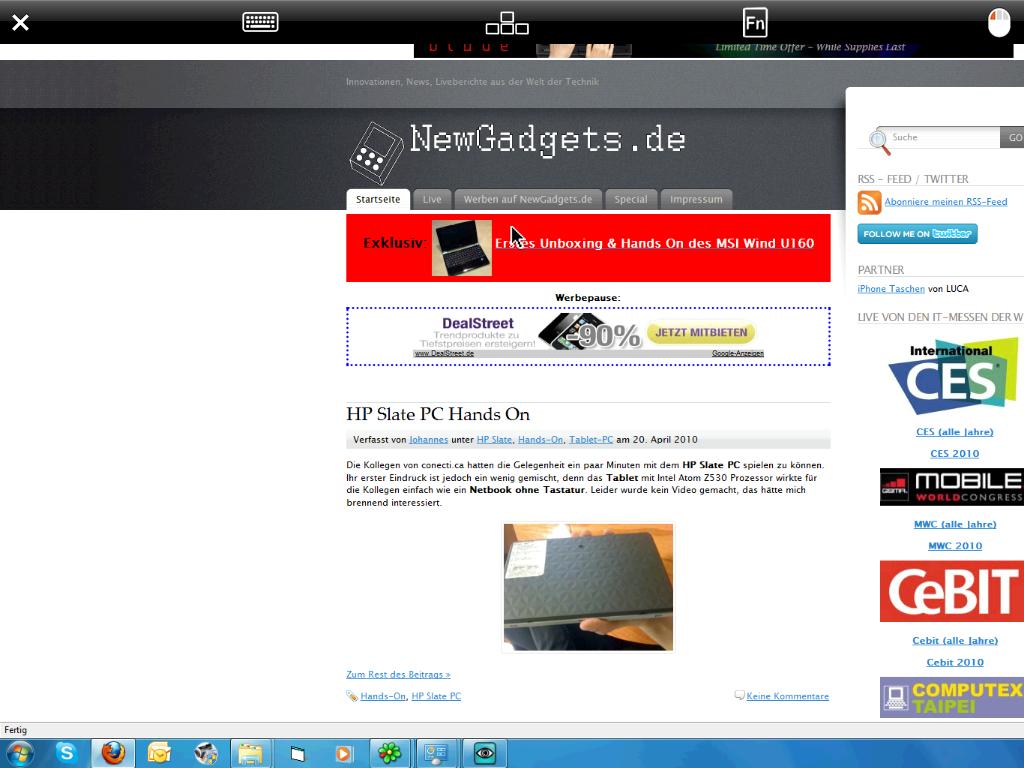Open CES (alle Jahre) link
The width and height of the screenshot is (1024, 768).
(955, 432)
